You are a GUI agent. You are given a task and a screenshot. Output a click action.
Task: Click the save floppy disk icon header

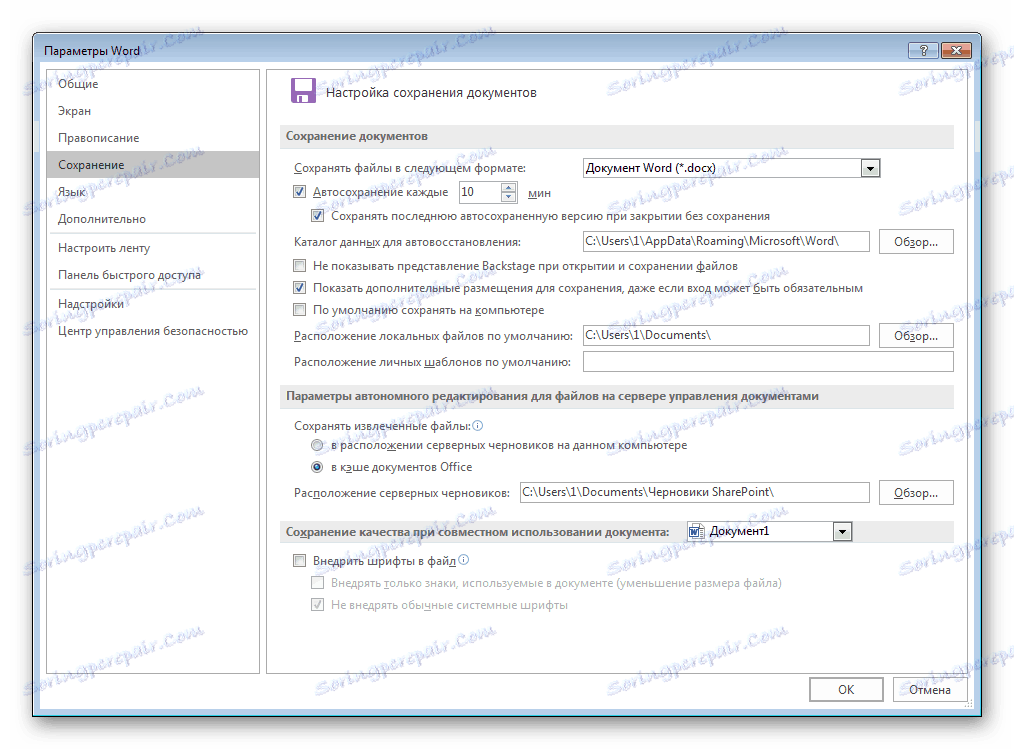(304, 90)
